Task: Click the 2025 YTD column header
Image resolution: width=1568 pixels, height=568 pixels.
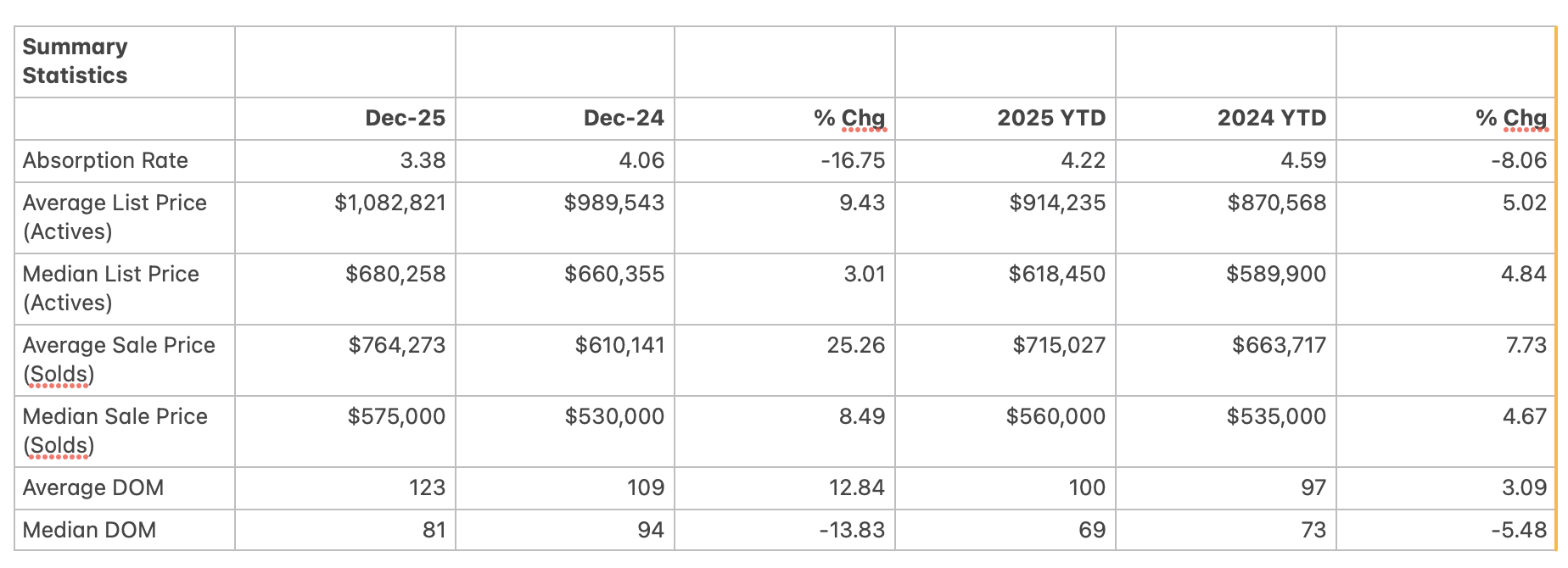Action: (x=1051, y=118)
